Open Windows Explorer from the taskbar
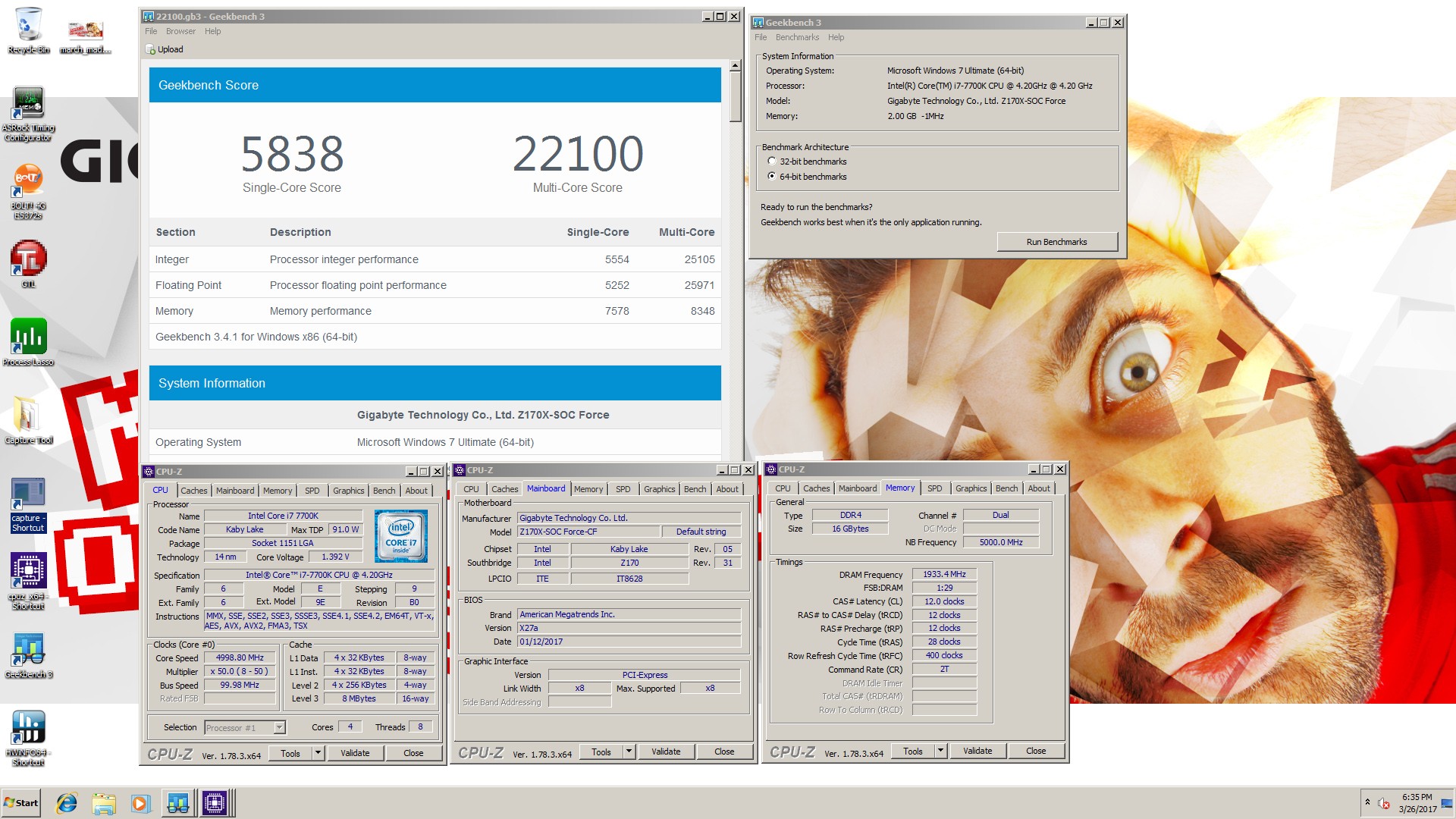 [x=104, y=803]
